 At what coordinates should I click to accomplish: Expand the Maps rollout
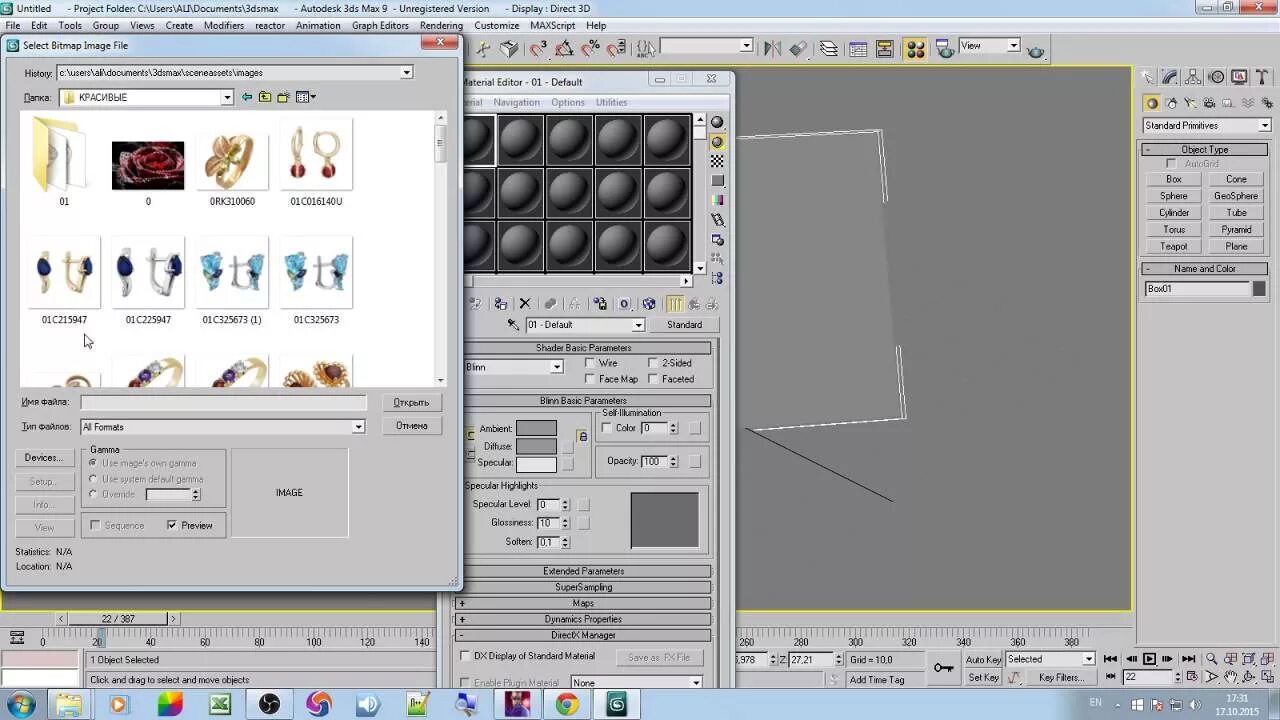tap(583, 603)
